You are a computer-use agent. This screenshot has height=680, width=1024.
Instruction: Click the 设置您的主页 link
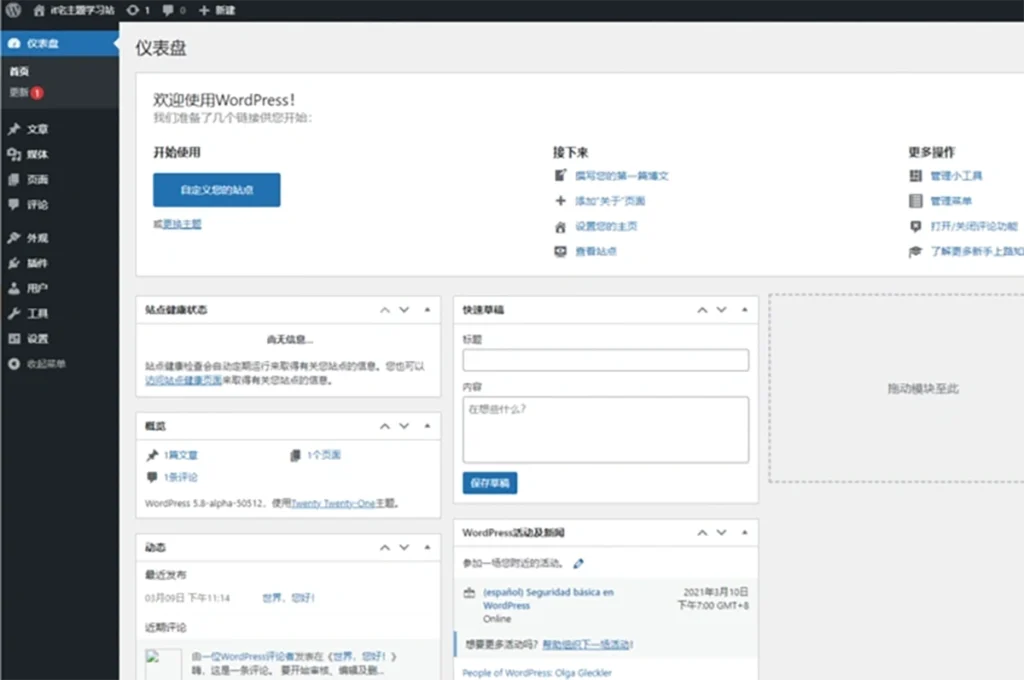point(606,226)
